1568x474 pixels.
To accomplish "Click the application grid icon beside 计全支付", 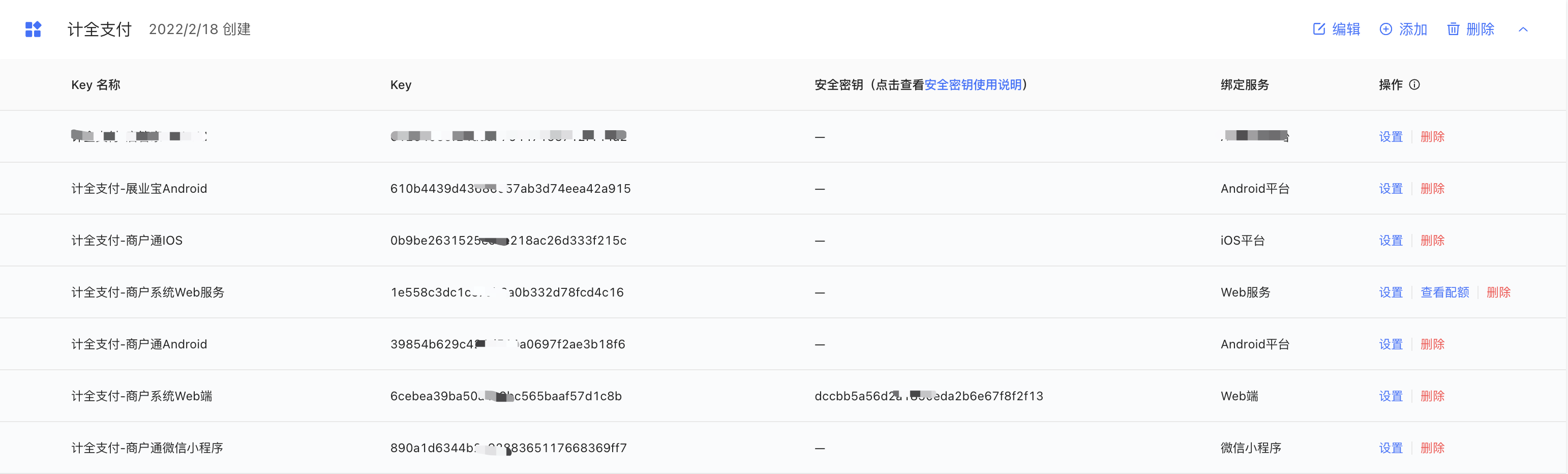I will tap(33, 29).
